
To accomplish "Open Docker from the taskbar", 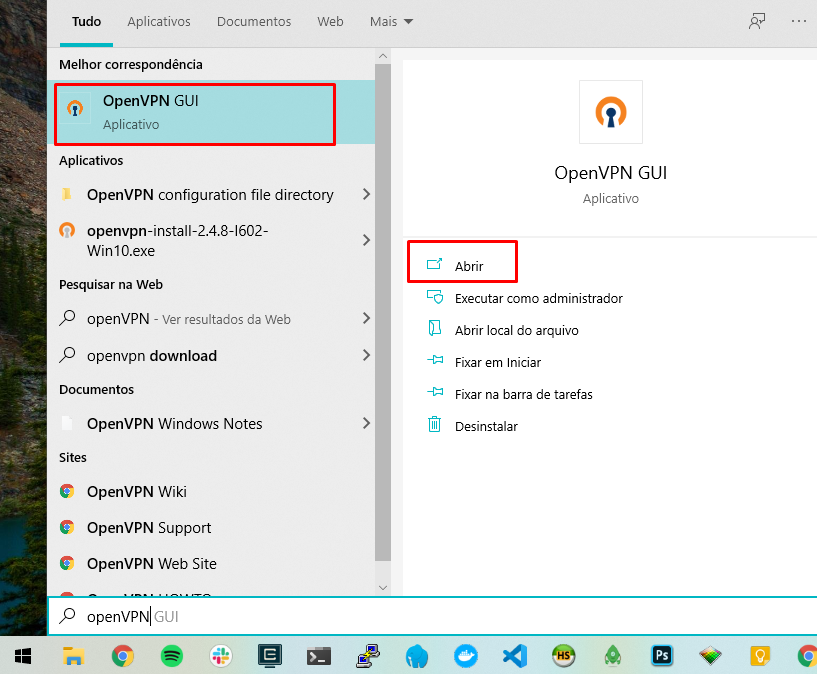I will (466, 656).
